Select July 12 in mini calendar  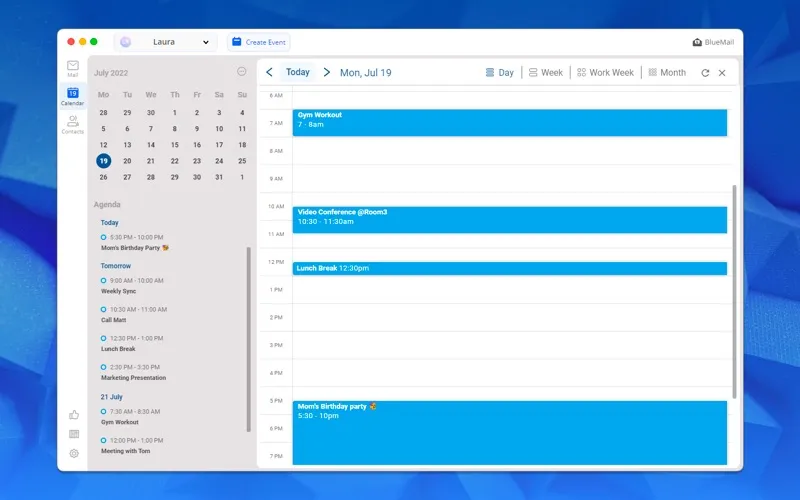[x=104, y=145]
